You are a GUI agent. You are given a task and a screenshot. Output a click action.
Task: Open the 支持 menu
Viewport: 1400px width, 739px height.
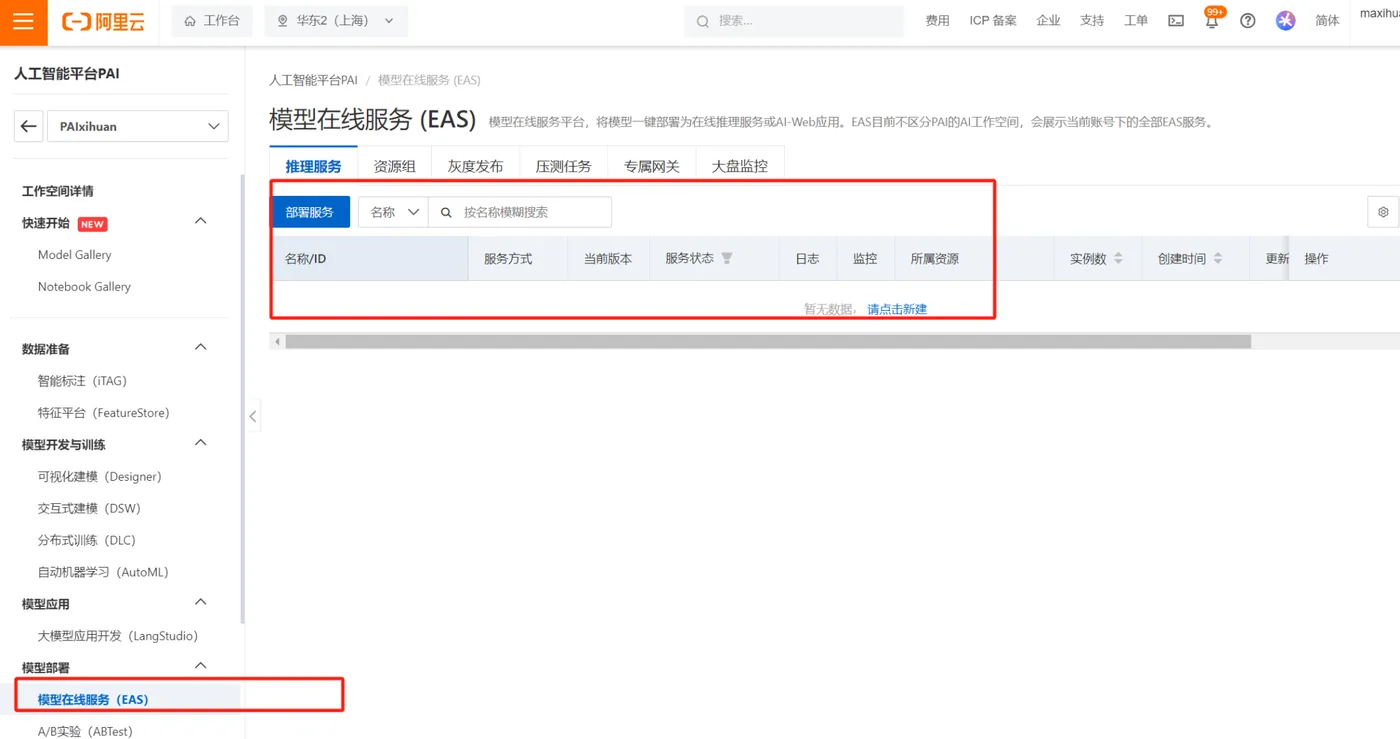click(1092, 21)
